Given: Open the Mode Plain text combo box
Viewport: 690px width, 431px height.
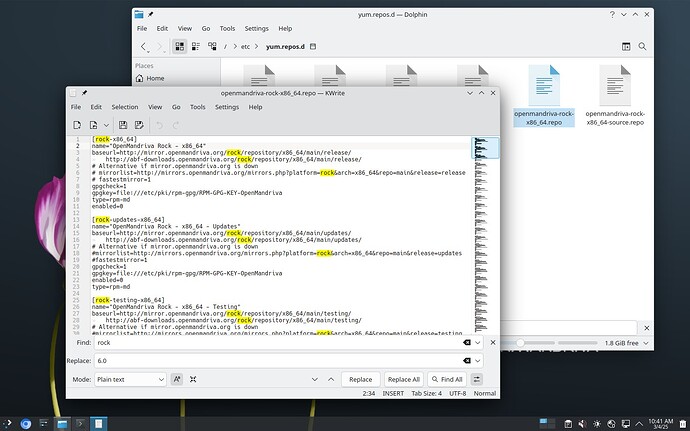Looking at the screenshot, I should tap(130, 379).
